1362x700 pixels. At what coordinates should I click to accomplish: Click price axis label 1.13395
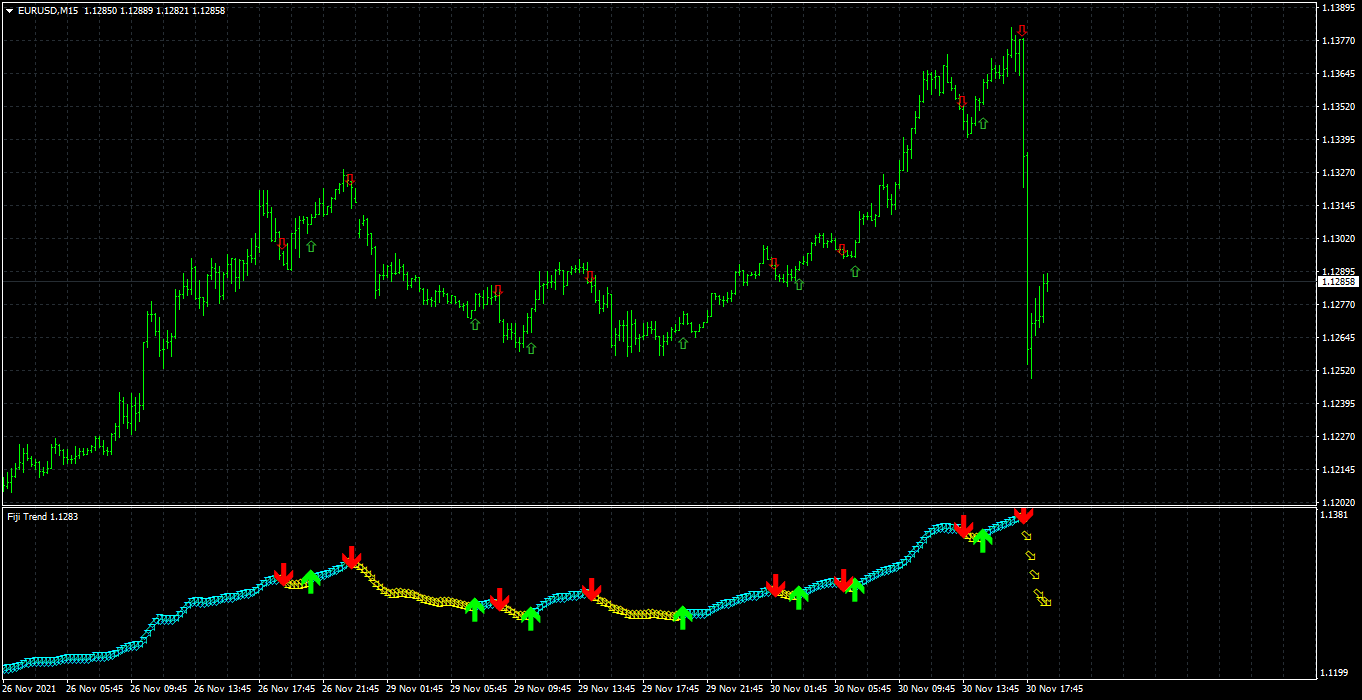tap(1339, 140)
